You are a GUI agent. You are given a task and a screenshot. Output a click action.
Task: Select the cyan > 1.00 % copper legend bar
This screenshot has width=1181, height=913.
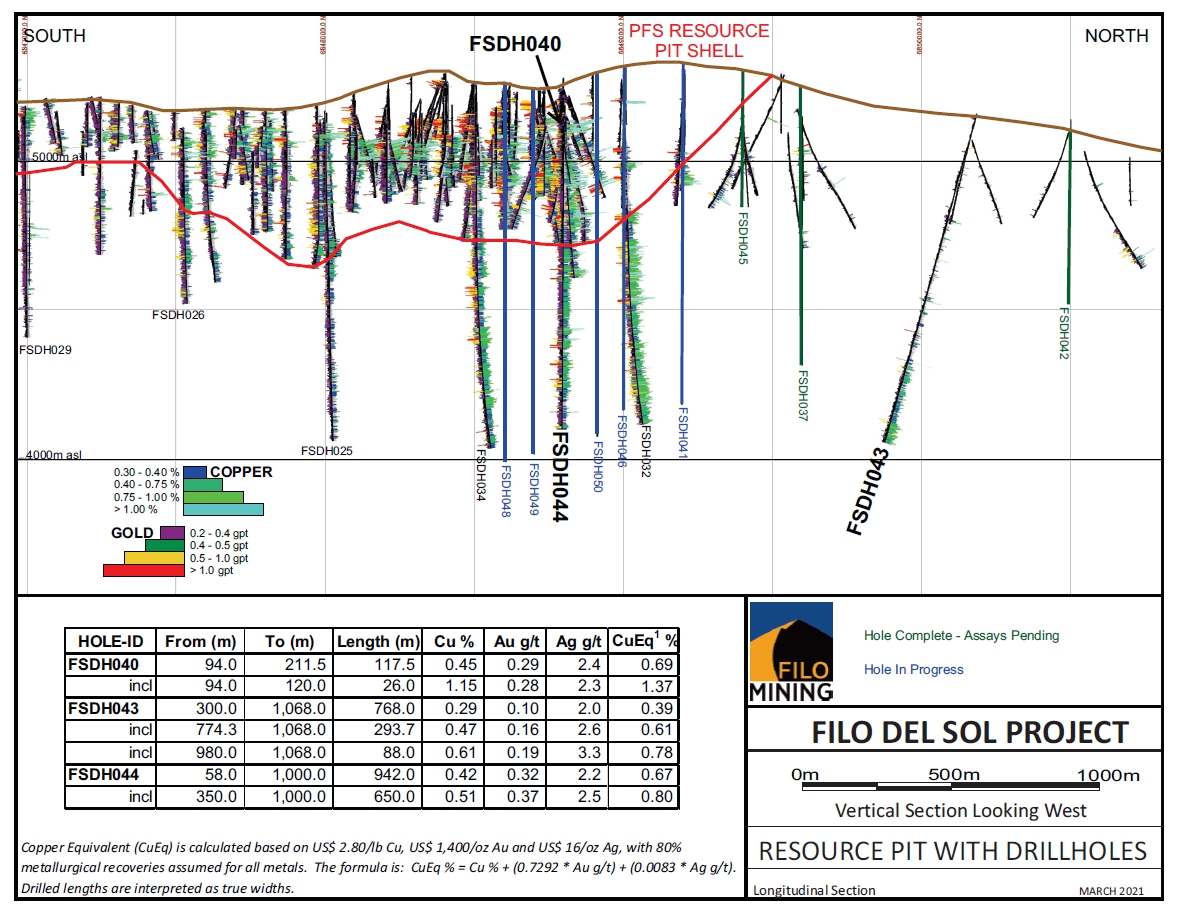222,509
